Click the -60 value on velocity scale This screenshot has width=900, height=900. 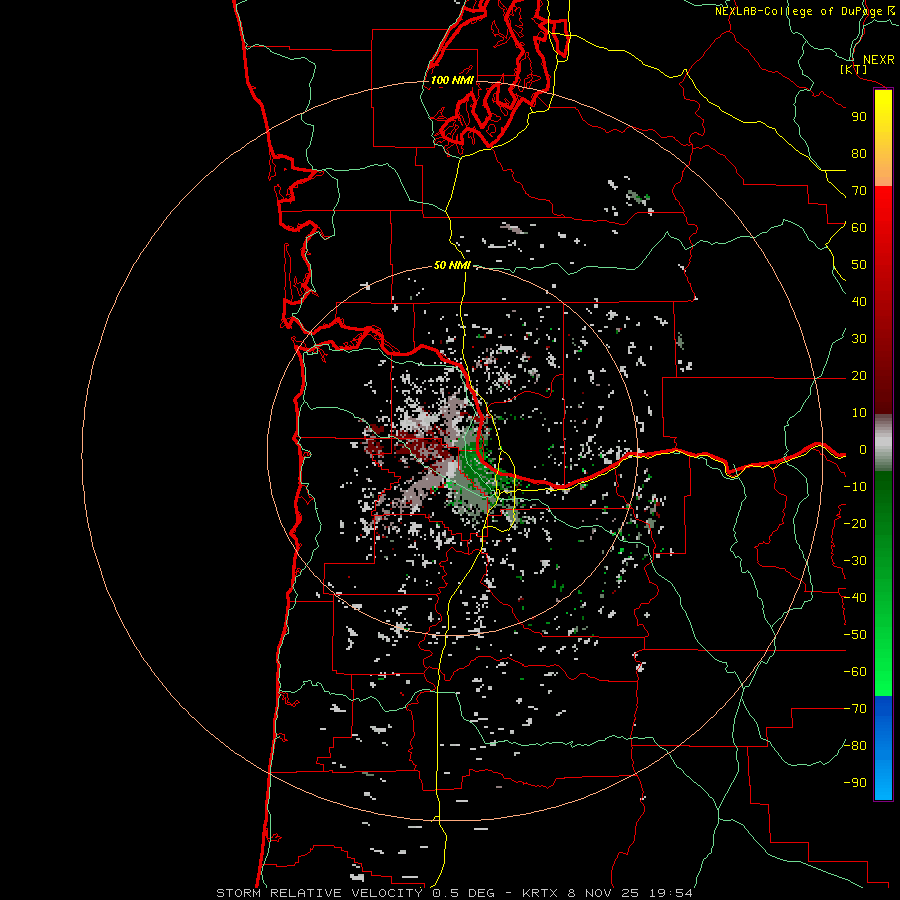[x=855, y=672]
